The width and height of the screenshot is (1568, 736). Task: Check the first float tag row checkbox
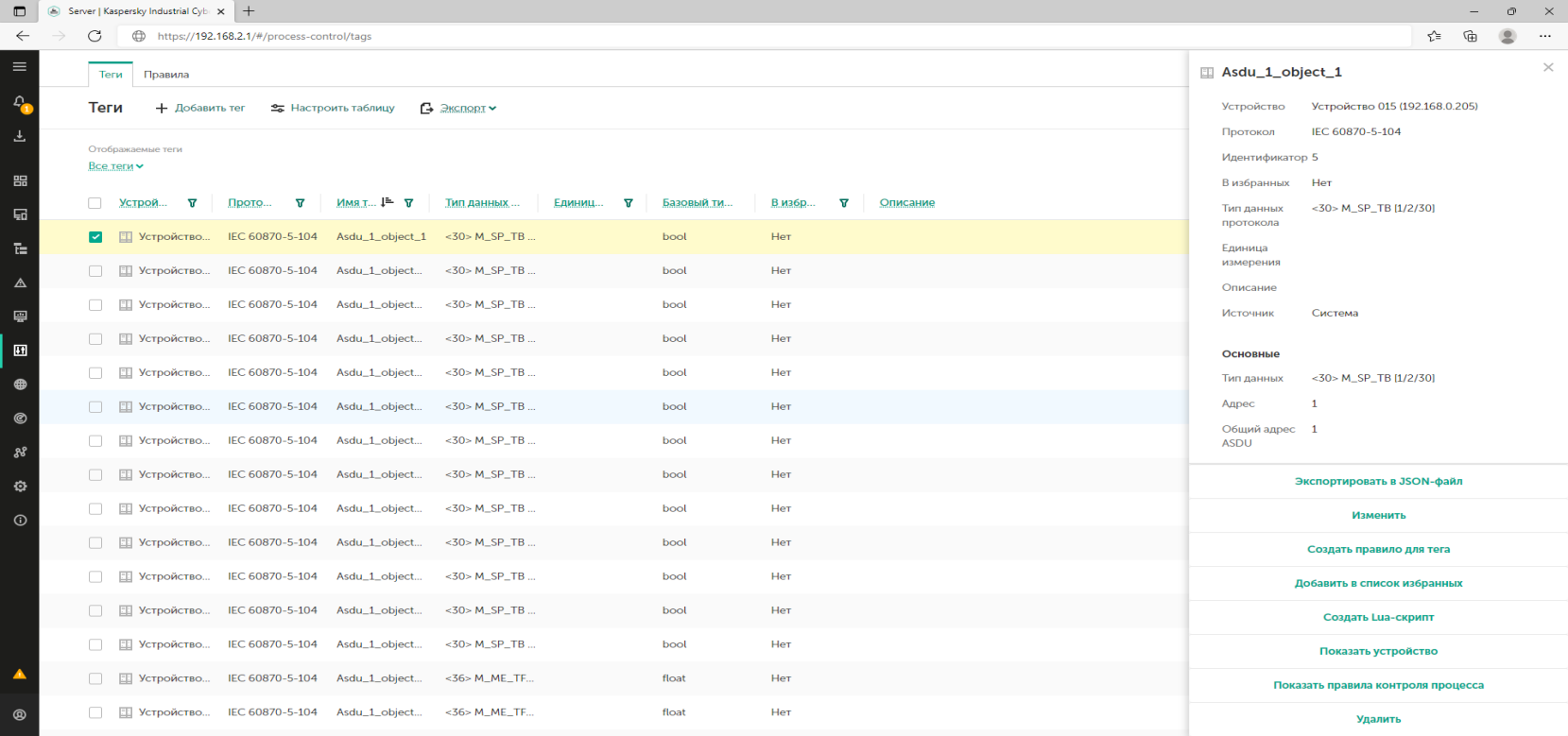coord(95,678)
